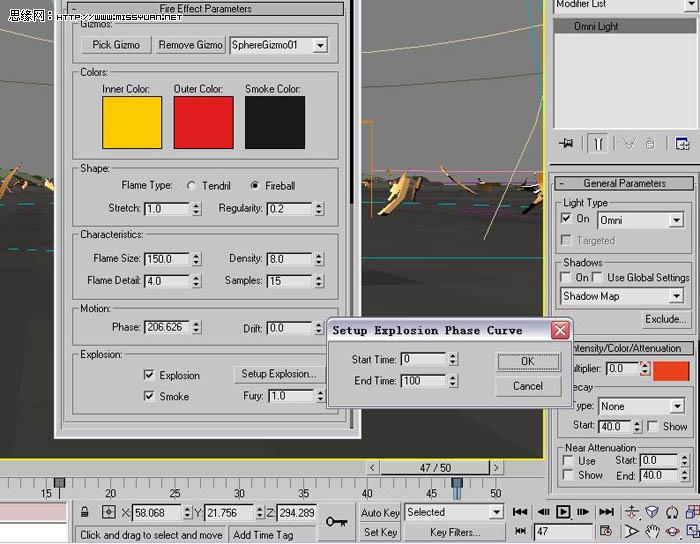
Task: Click Setup Explosion button
Action: point(279,374)
